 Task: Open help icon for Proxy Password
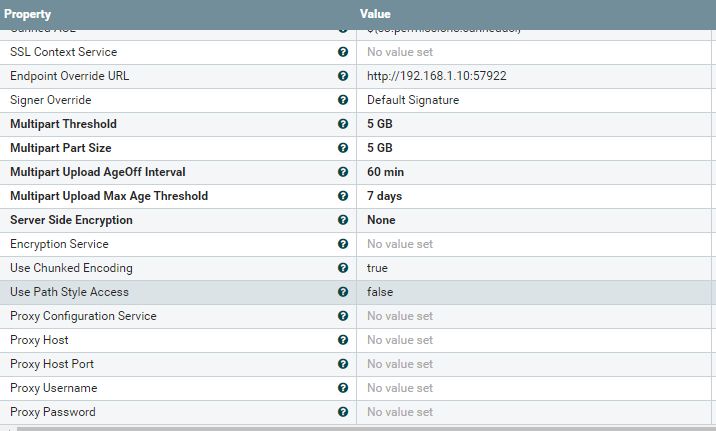[343, 412]
